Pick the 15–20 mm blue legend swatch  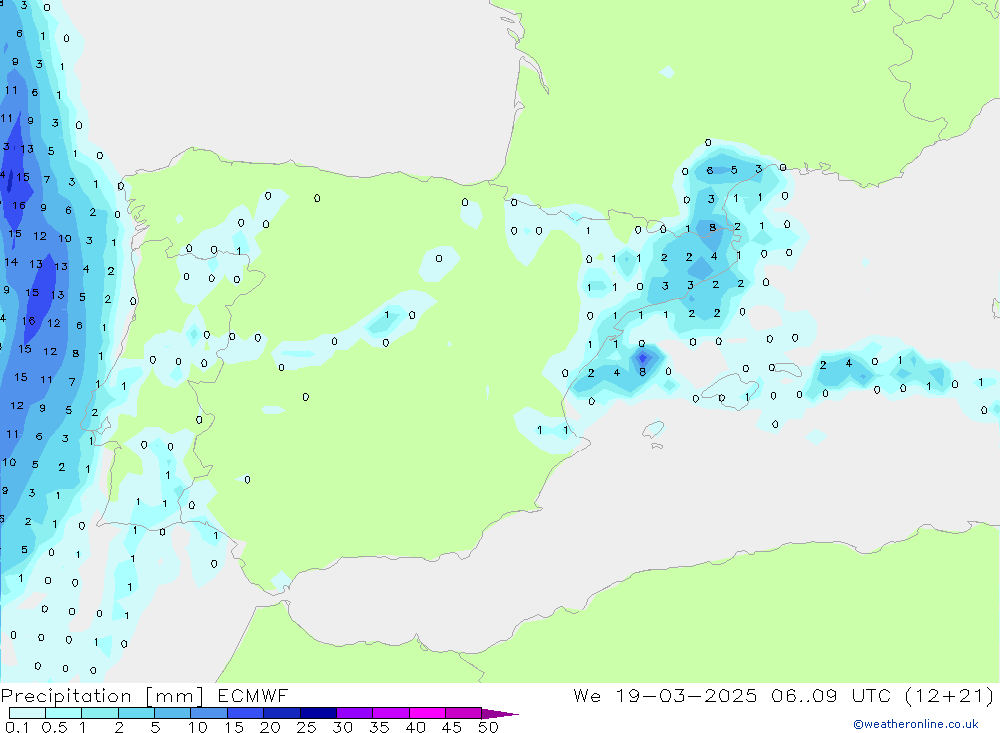(x=245, y=713)
